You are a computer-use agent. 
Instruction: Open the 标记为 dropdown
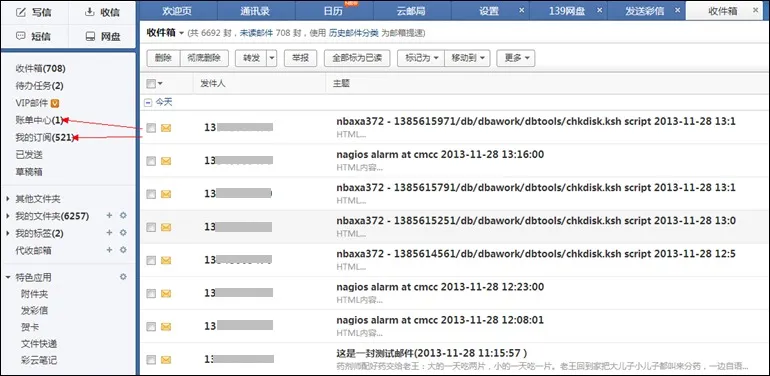[420, 58]
